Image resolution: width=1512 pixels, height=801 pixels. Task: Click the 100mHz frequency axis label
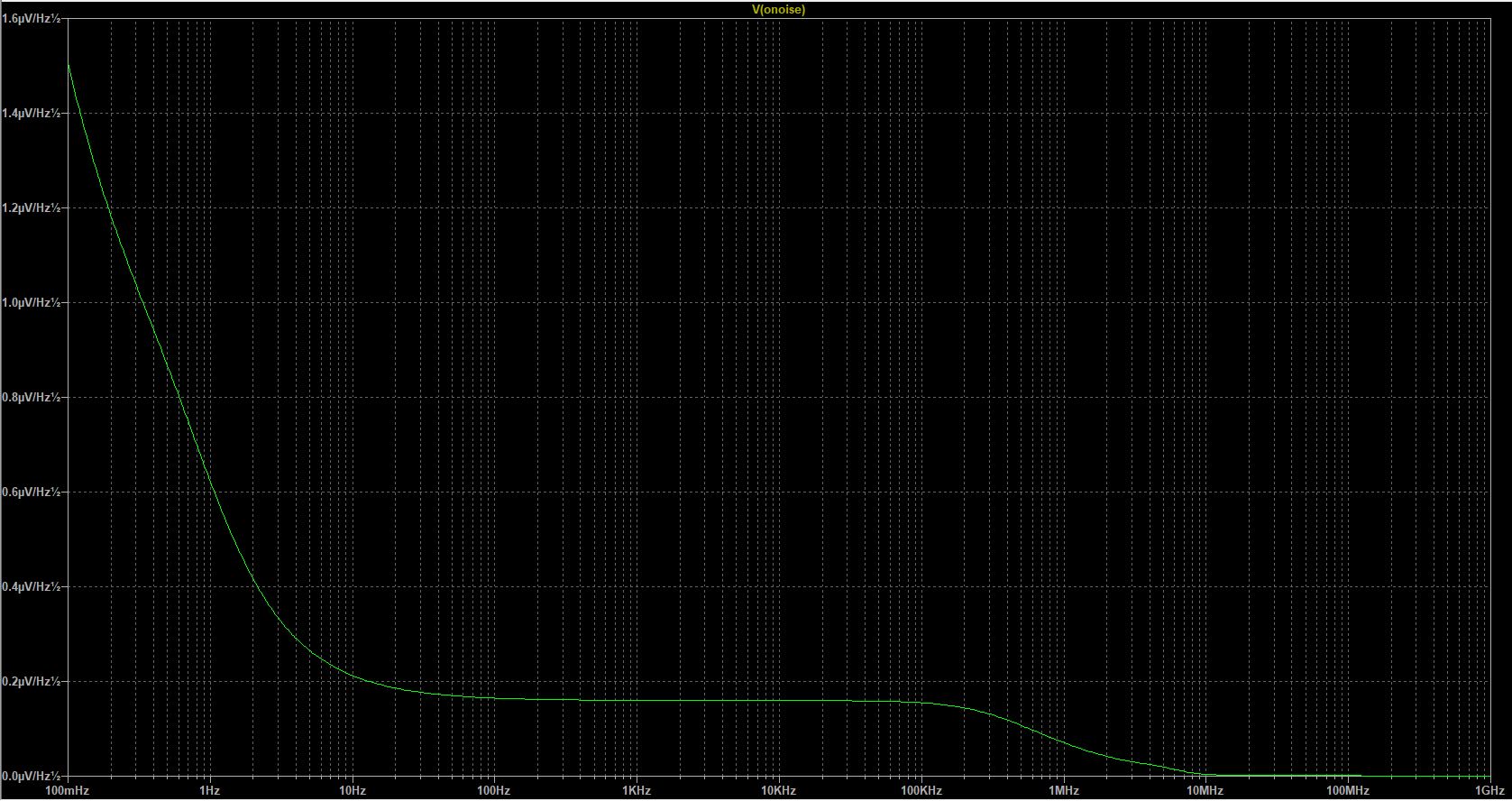[x=68, y=791]
